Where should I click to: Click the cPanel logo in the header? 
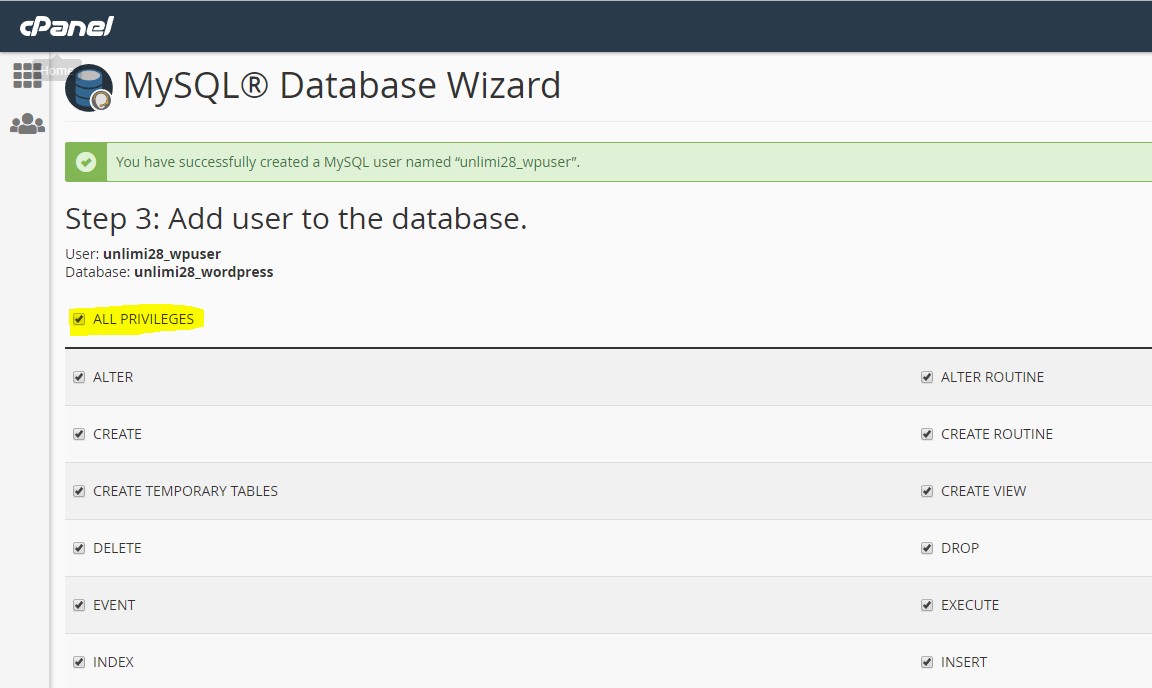[x=66, y=26]
